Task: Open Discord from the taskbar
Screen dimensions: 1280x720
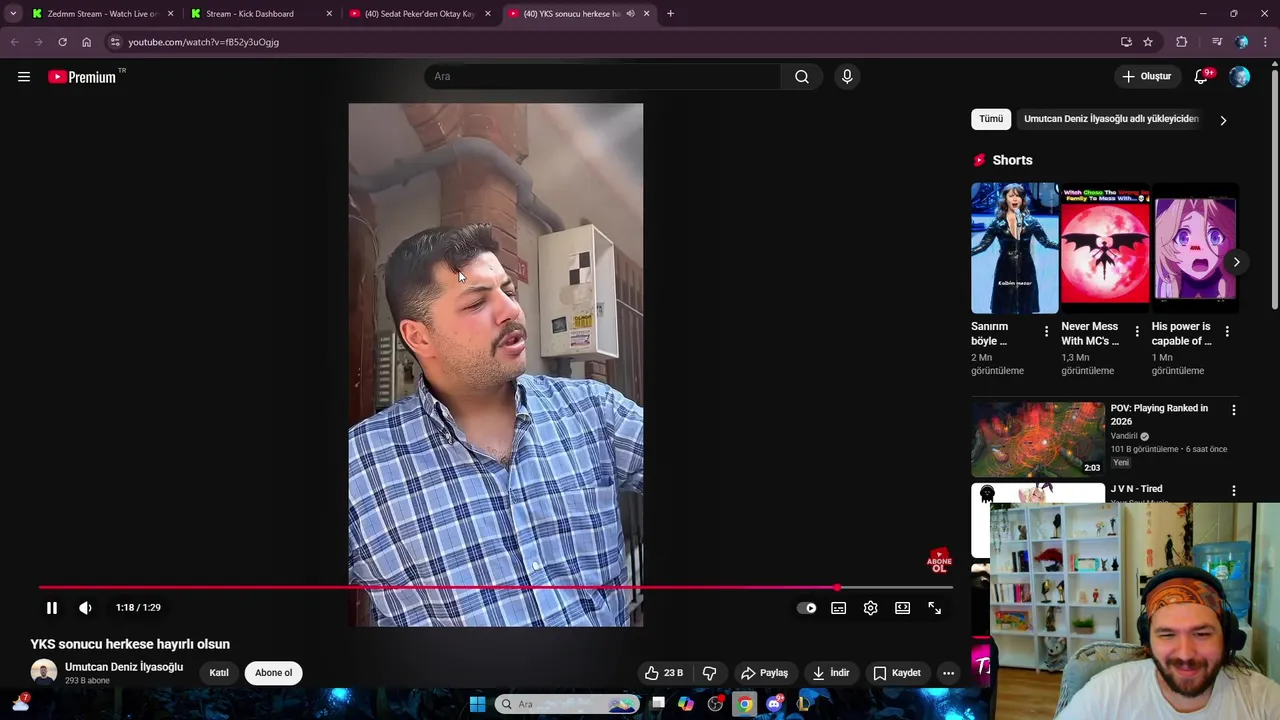Action: (x=774, y=704)
